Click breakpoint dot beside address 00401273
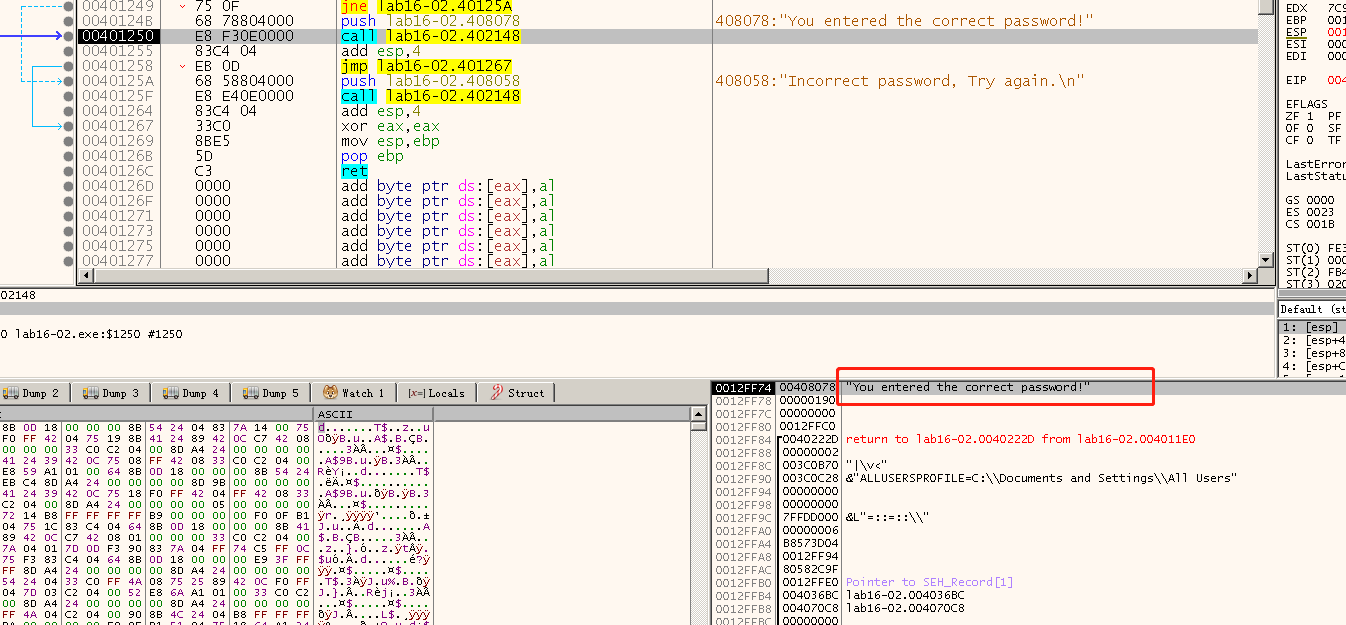The image size is (1346, 625). (67, 230)
